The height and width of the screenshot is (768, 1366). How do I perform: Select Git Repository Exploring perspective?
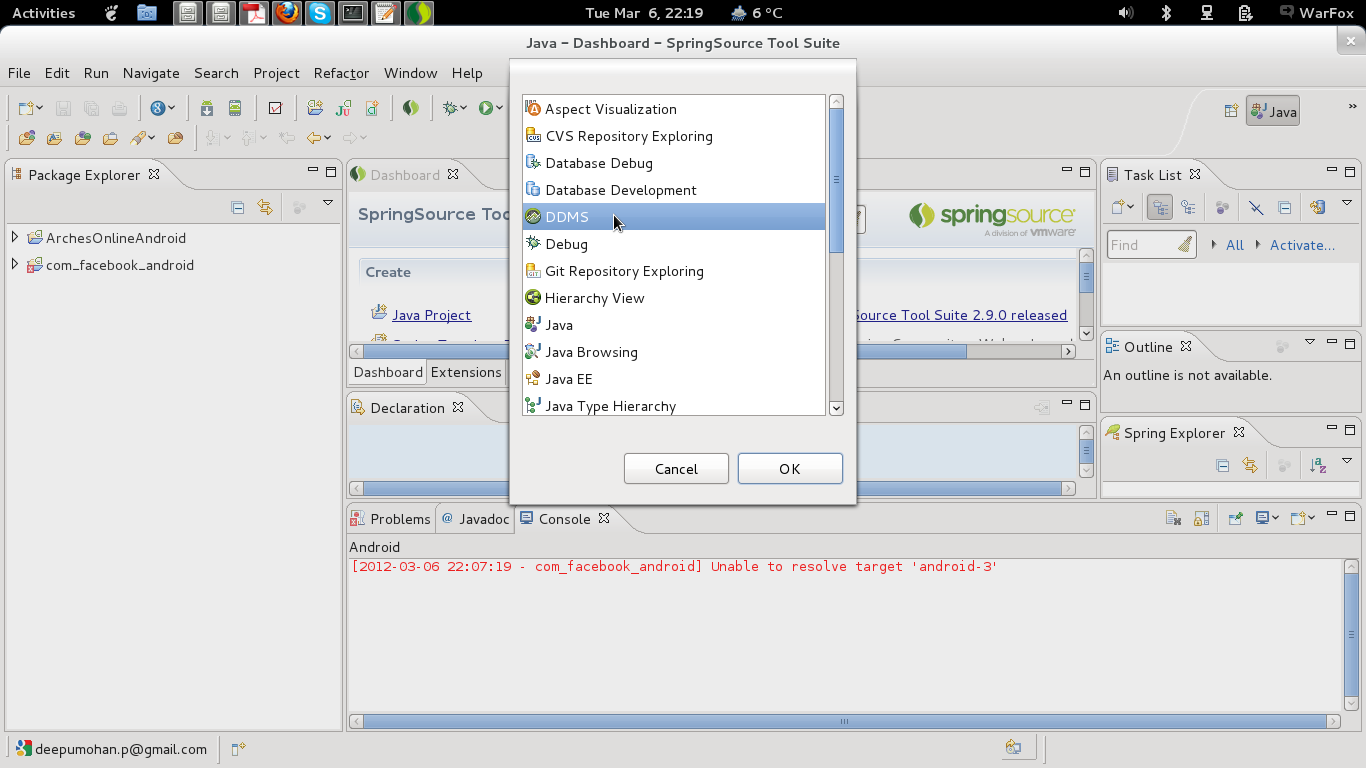(674, 271)
